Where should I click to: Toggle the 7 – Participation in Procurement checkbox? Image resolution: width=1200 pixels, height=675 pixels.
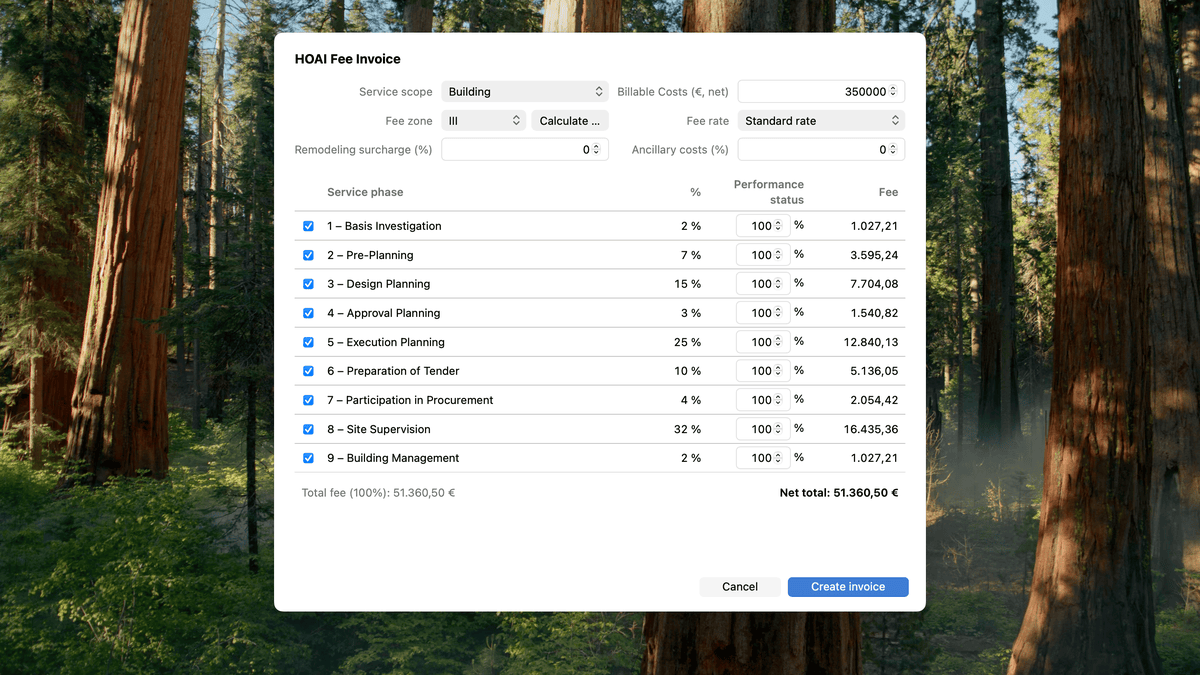point(308,400)
